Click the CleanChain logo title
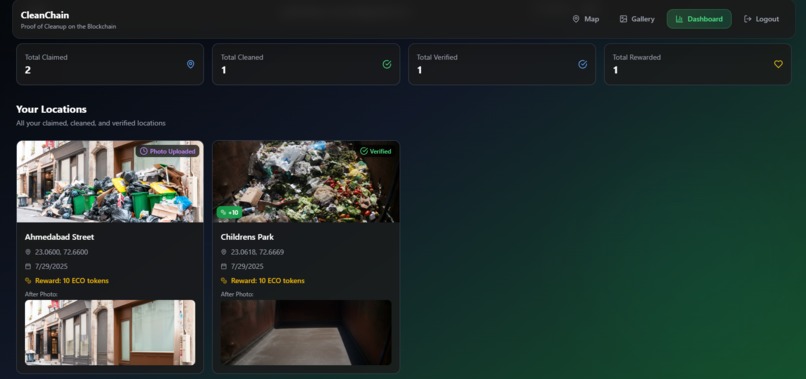806x379 pixels. [x=45, y=15]
